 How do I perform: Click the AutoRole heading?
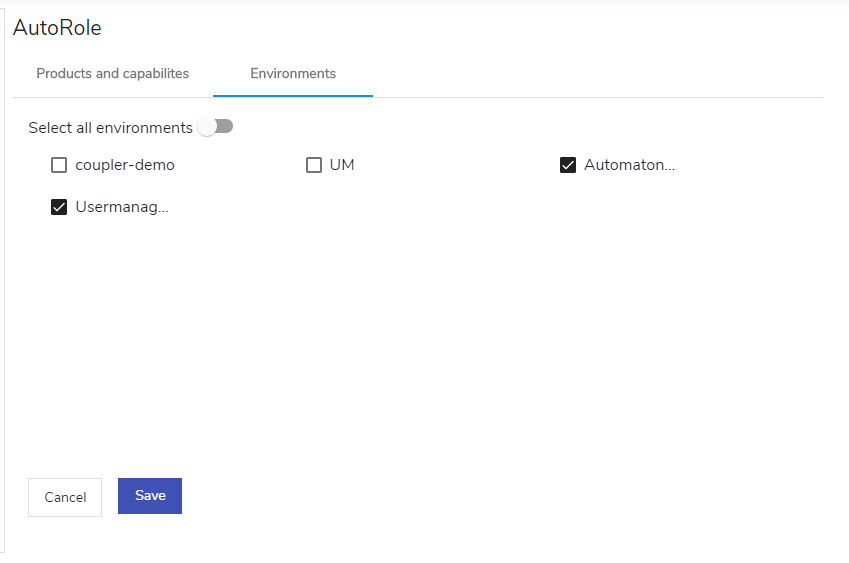tap(57, 28)
